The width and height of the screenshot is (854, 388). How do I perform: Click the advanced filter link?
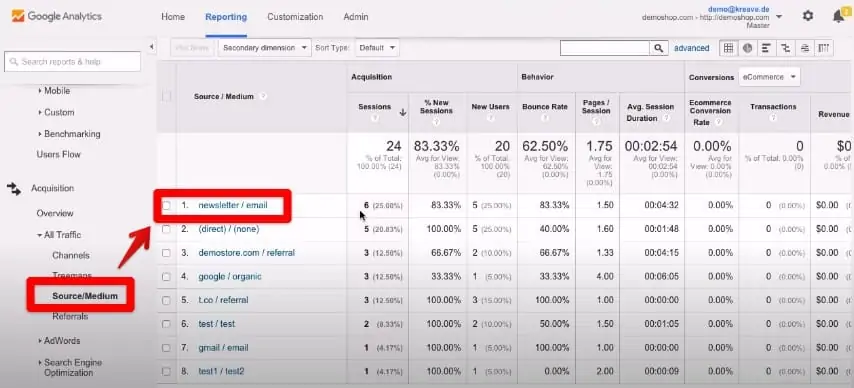(x=692, y=48)
